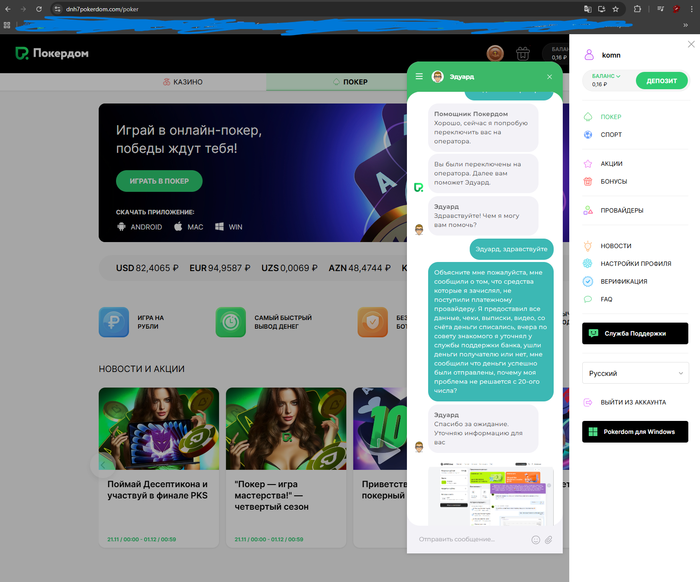Open БОНУСЫ in the sidebar

coord(613,181)
